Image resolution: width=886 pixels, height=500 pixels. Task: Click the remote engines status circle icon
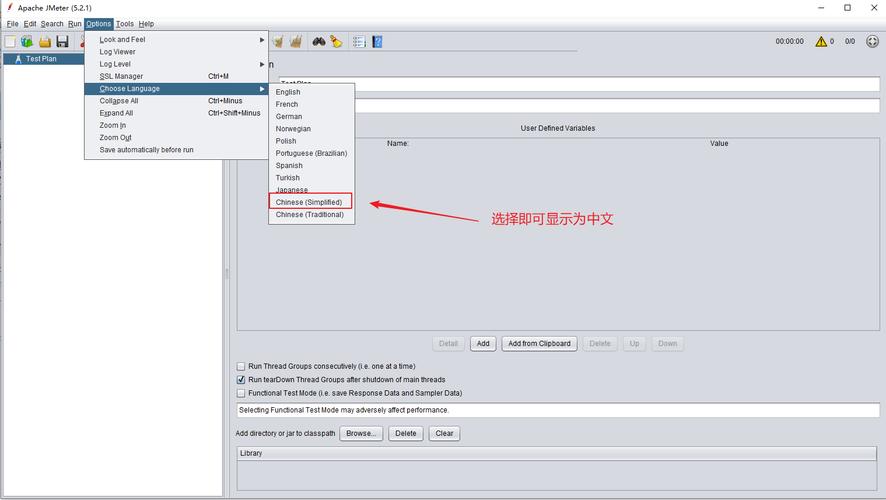pyautogui.click(x=872, y=41)
